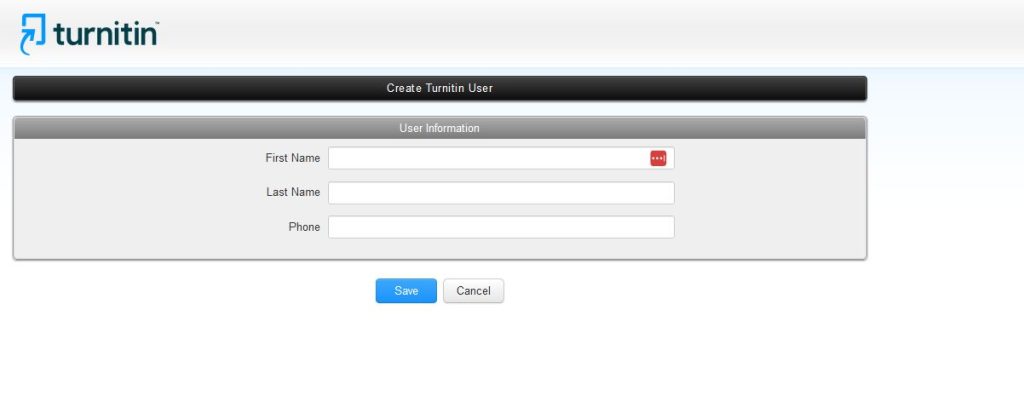This screenshot has height=402, width=1024.
Task: Click the light blue background beside the form
Action: coord(945,180)
